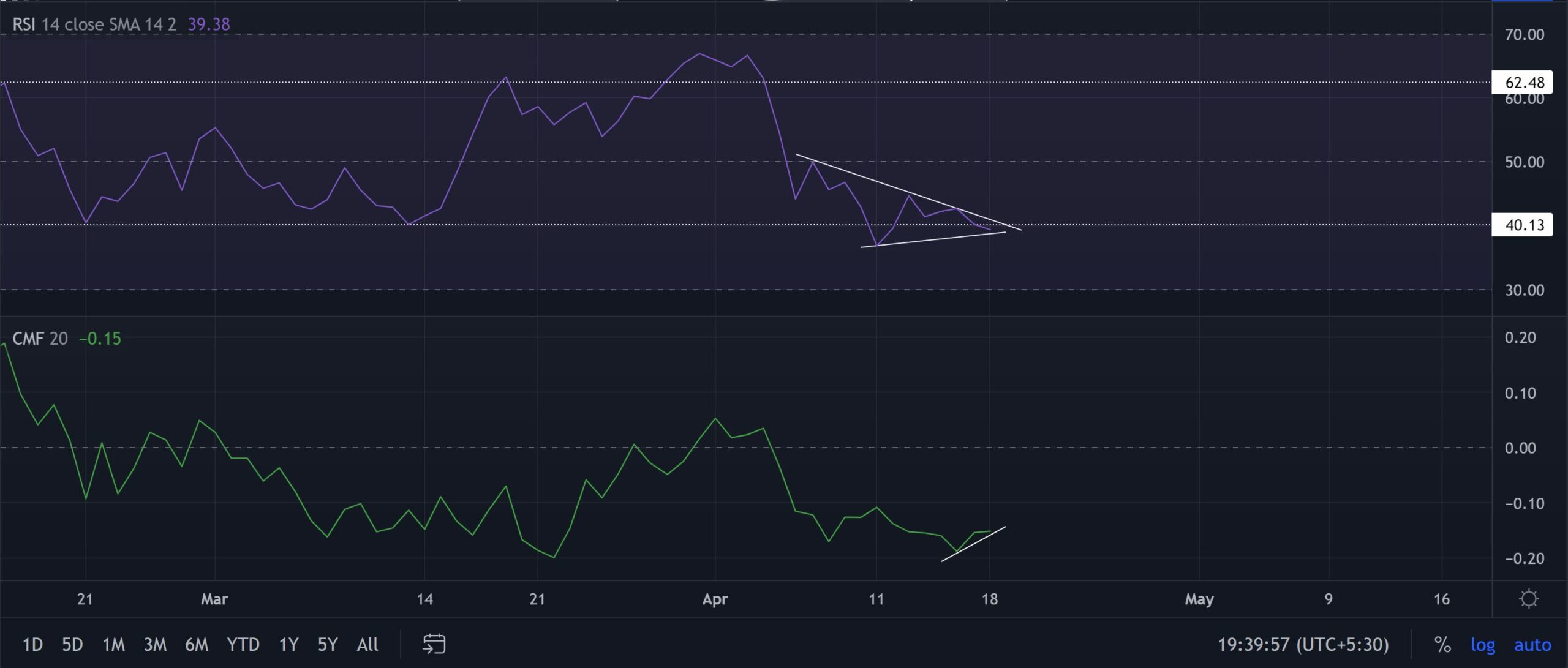The width and height of the screenshot is (1568, 668).
Task: Select the CMF 20 indicator legend
Action: pyautogui.click(x=40, y=338)
